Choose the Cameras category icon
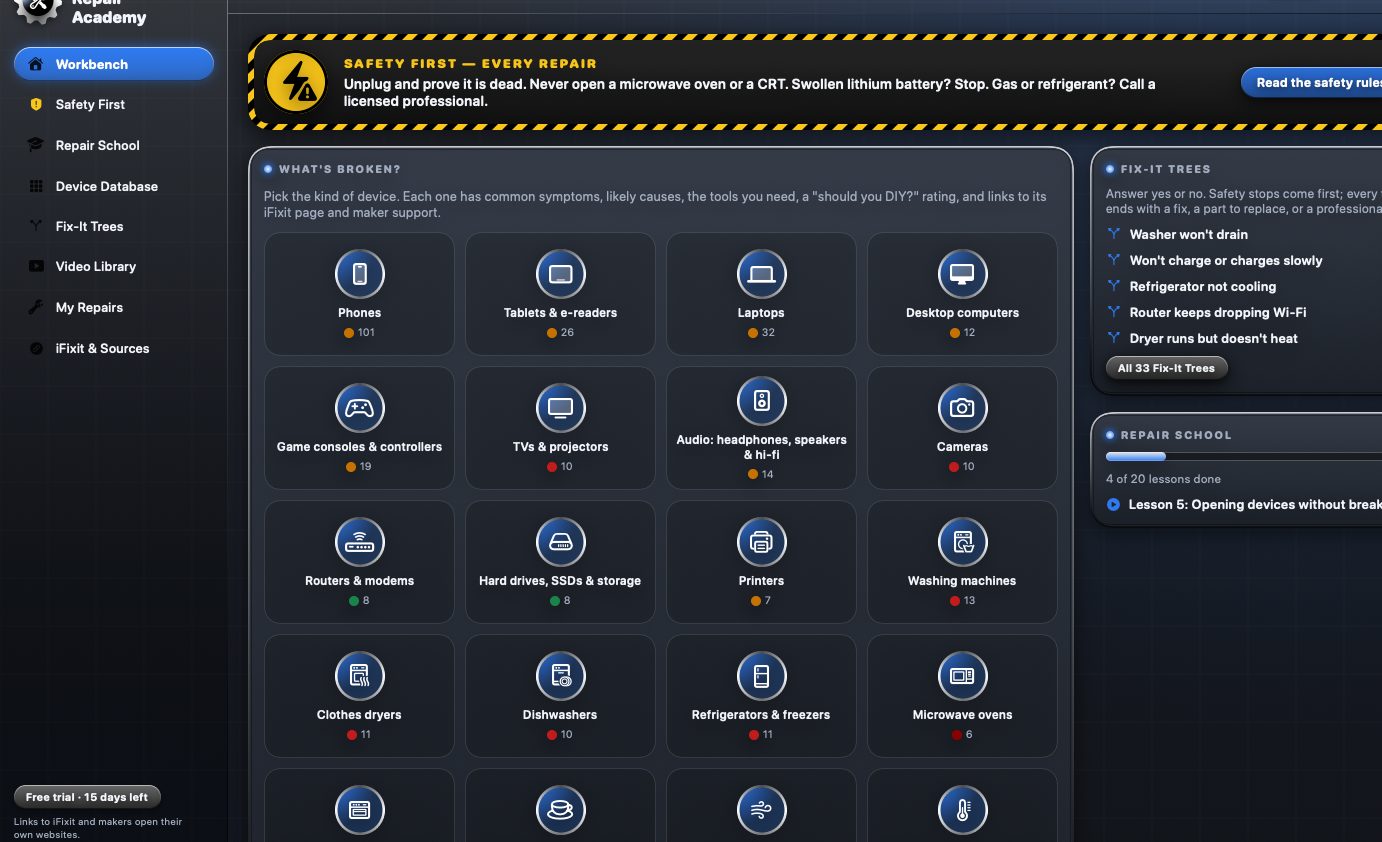The image size is (1382, 842). (x=962, y=408)
